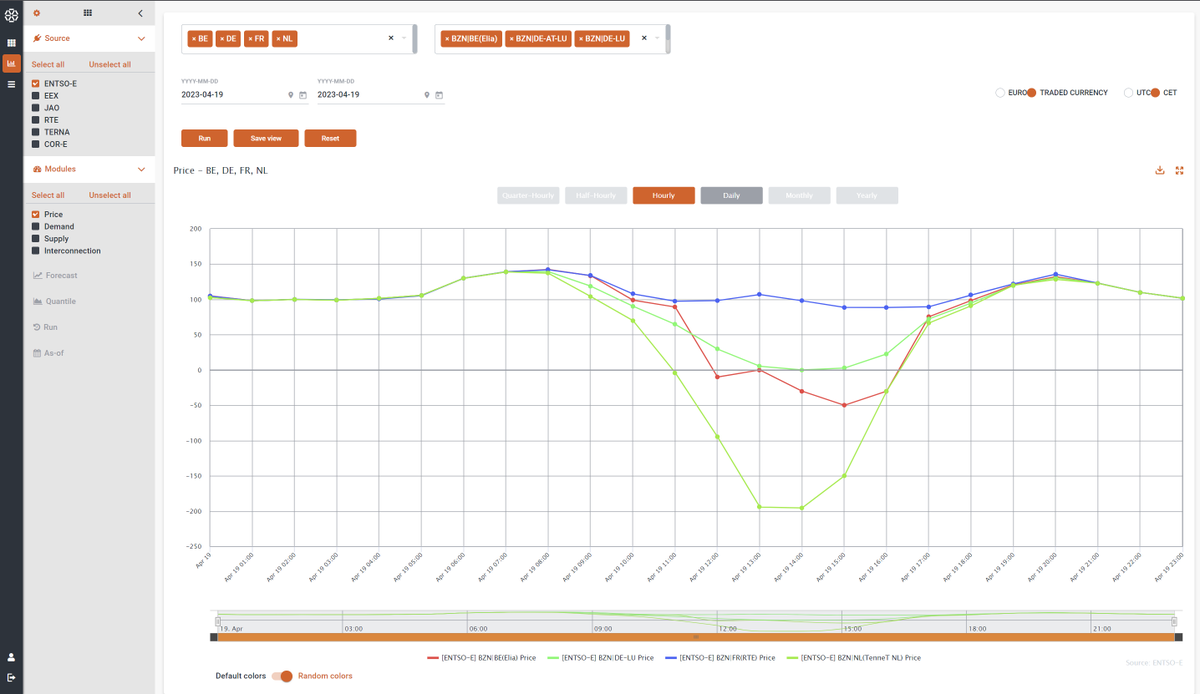
Task: Open the calendar for the start date
Action: (x=303, y=95)
